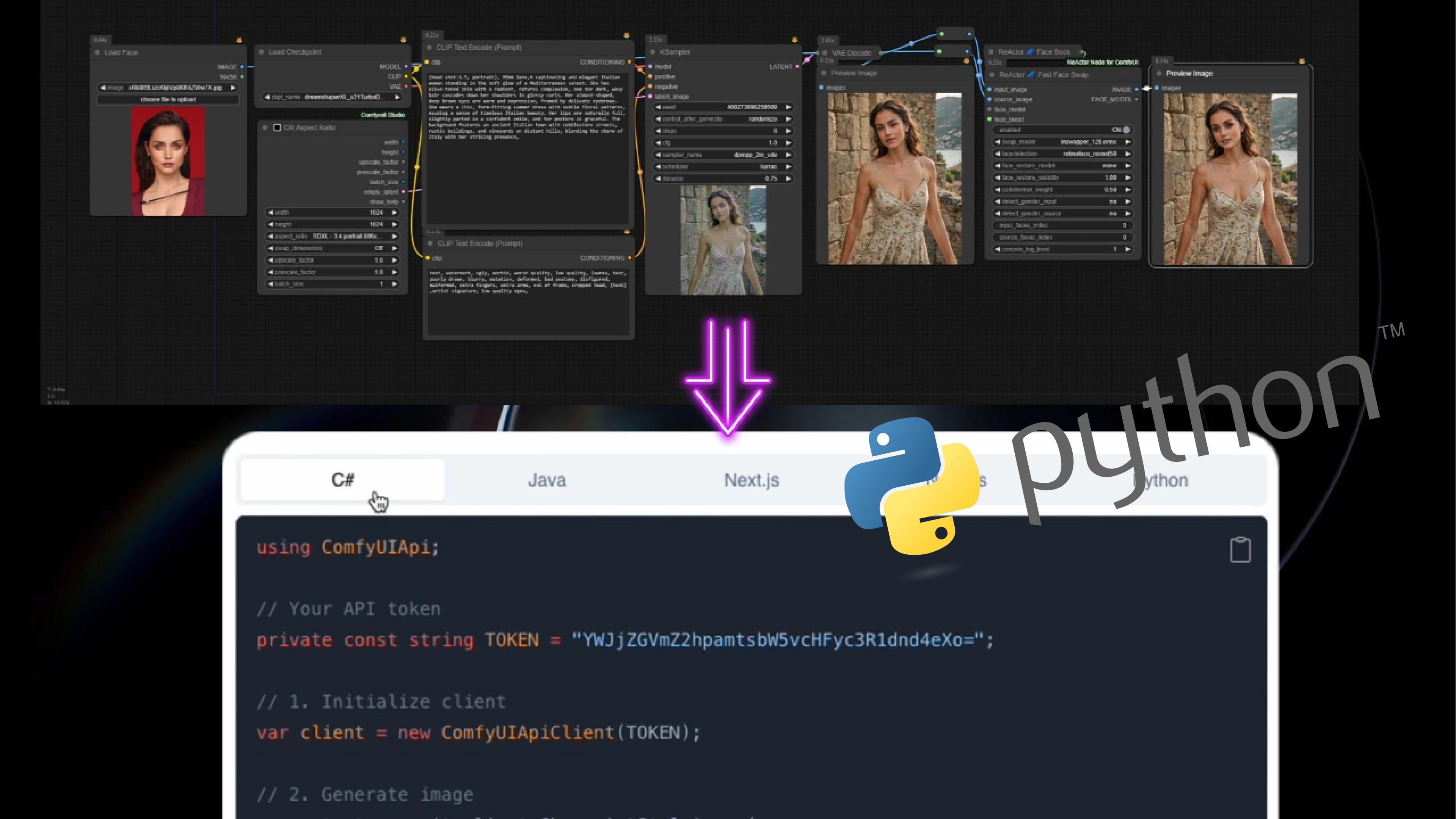Click the orange badge icon above KSampler node
This screenshot has width=1456, height=819.
(794, 39)
